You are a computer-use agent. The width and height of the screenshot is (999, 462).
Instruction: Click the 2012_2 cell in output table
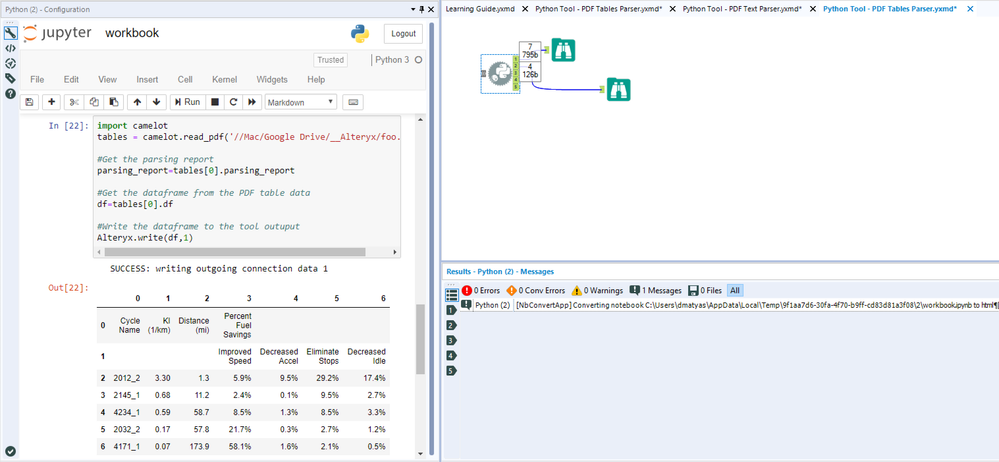[x=127, y=378]
